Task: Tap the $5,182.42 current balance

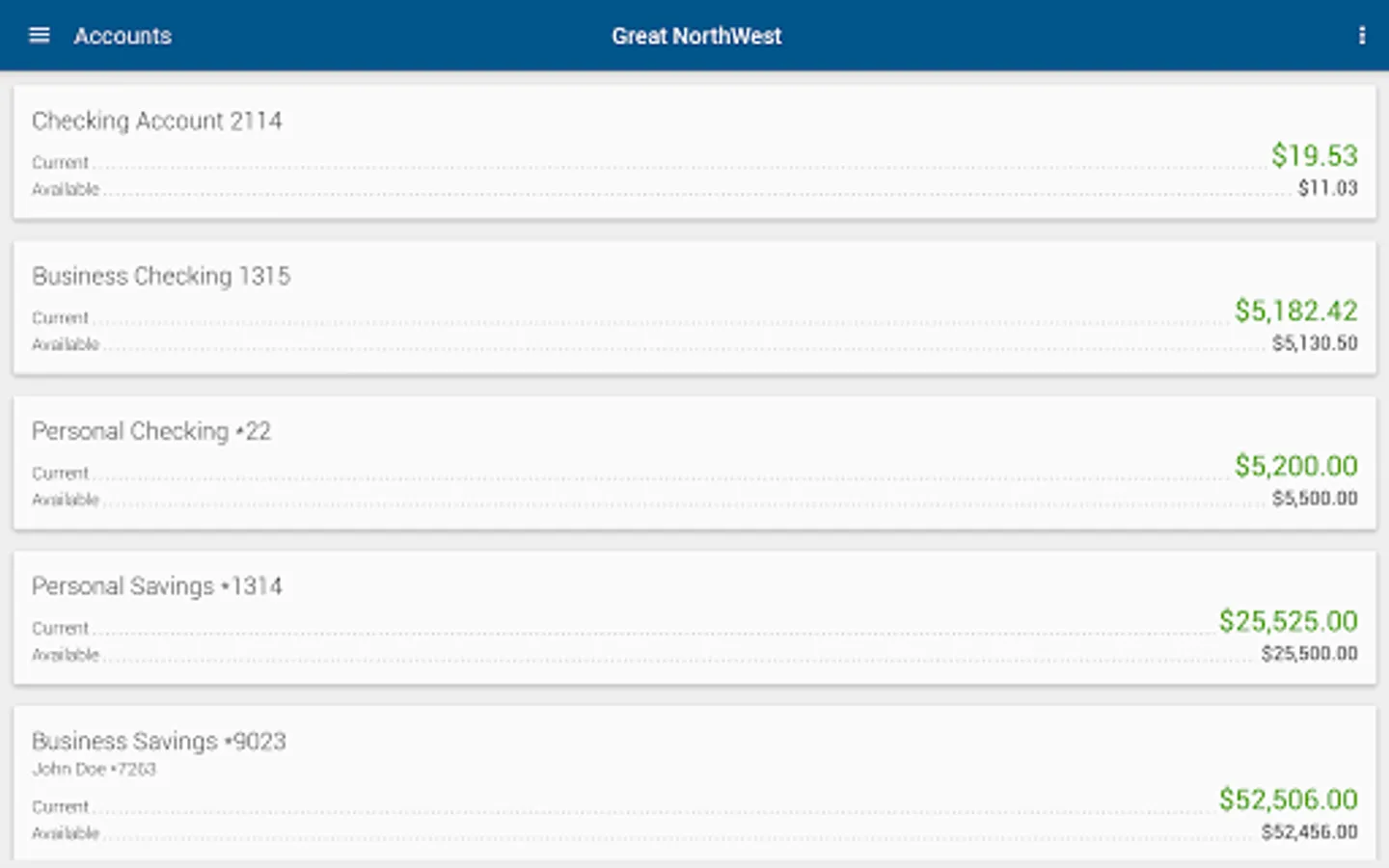Action: [x=1295, y=311]
